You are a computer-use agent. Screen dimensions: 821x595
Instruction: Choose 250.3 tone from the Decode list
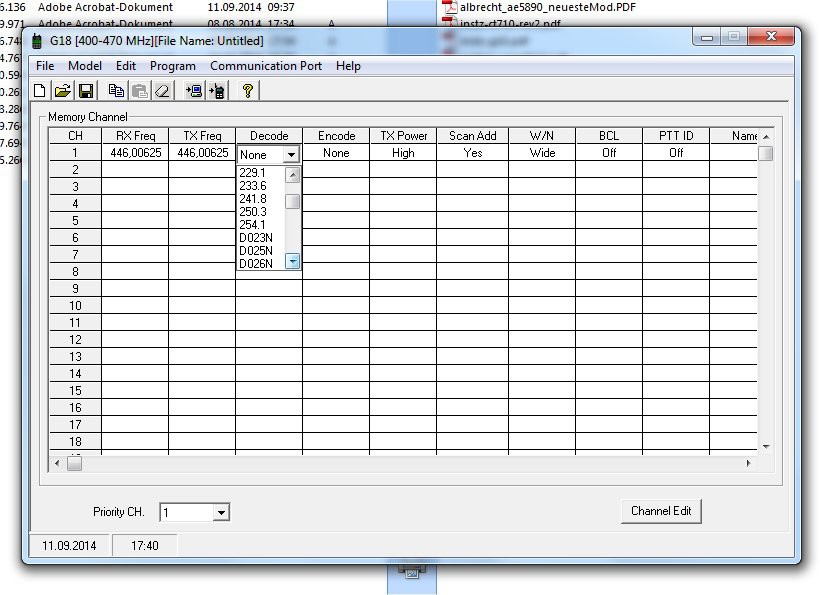point(253,212)
